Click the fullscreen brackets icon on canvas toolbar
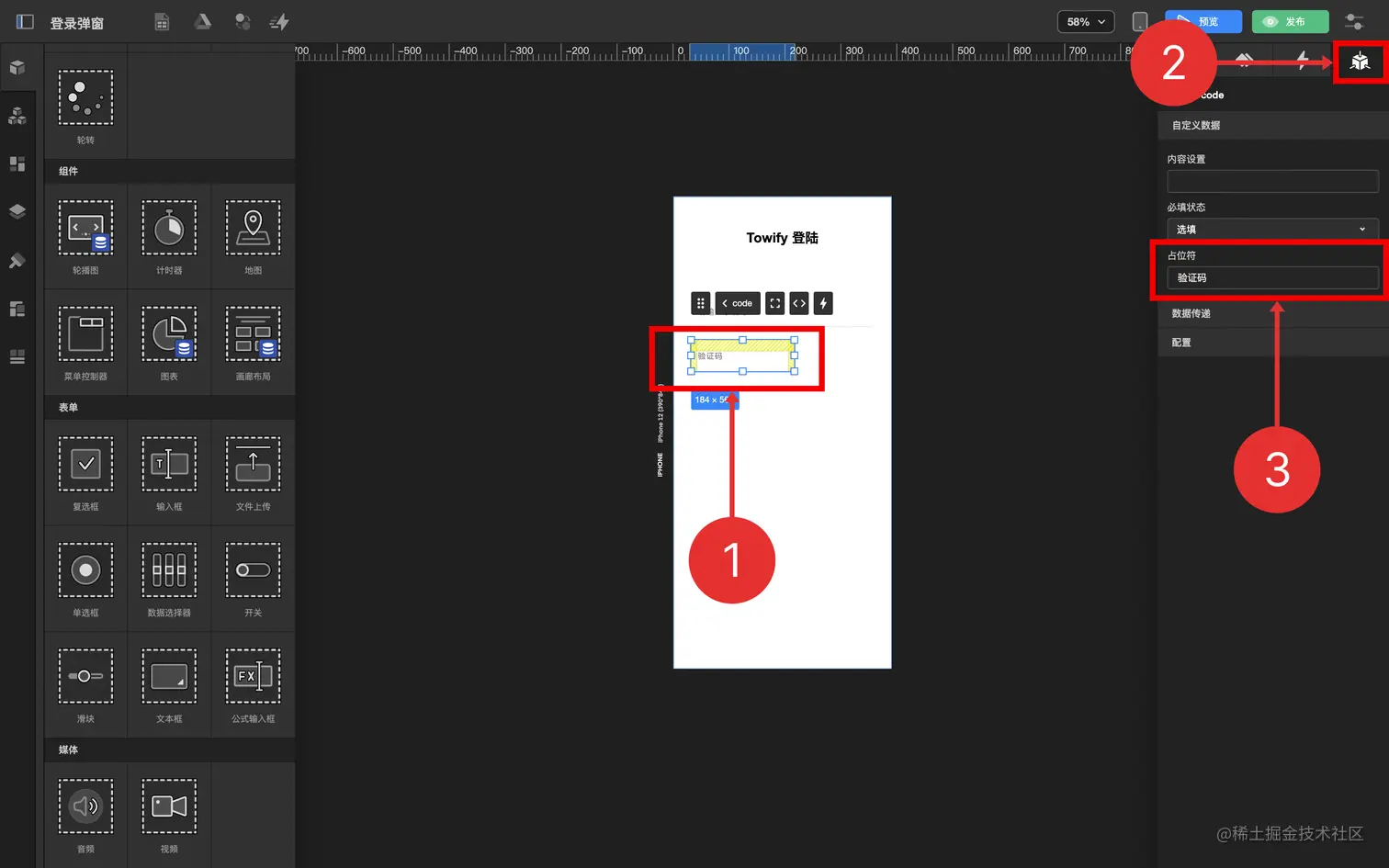This screenshot has width=1389, height=868. click(x=775, y=303)
